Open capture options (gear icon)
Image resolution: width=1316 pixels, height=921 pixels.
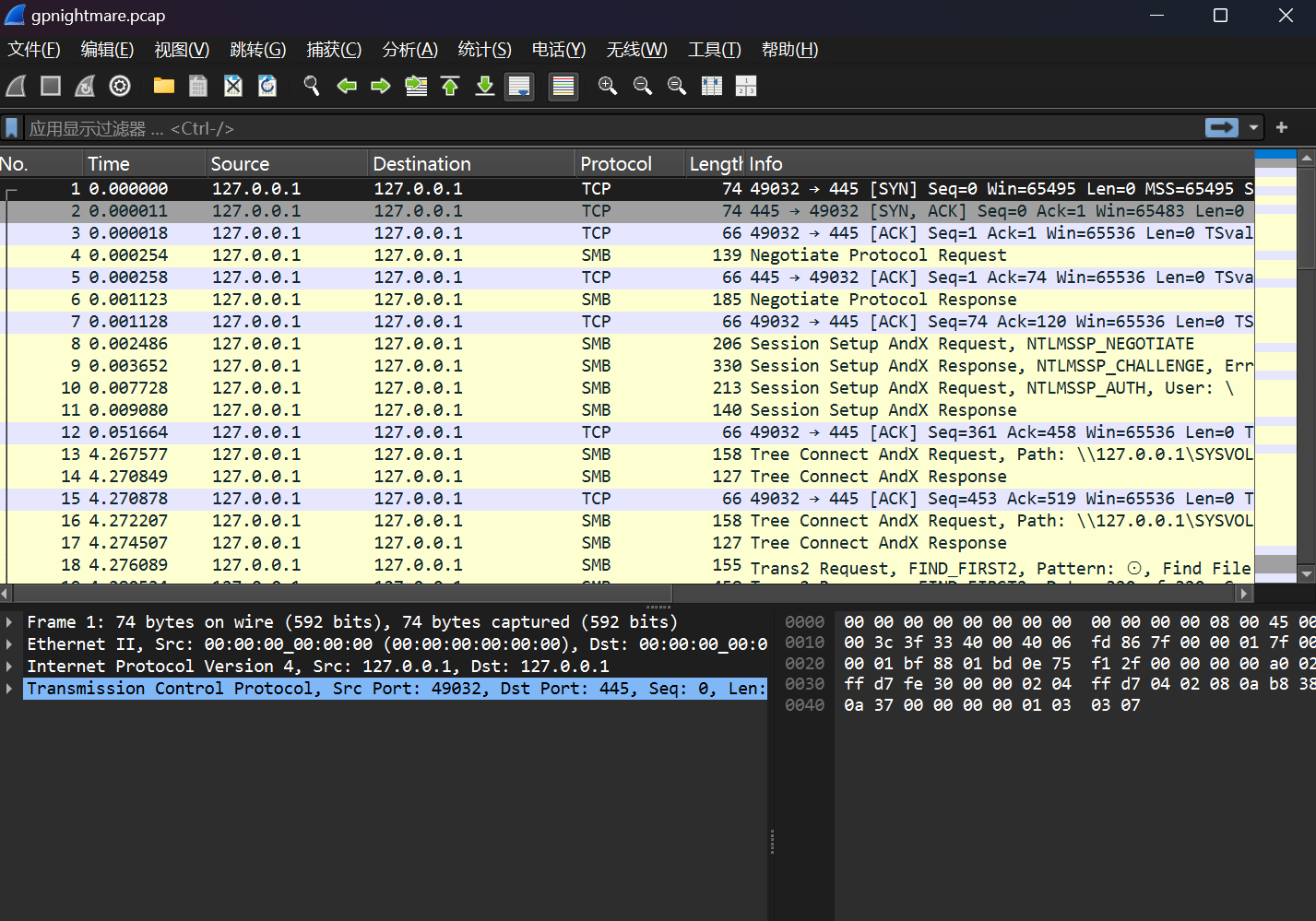pos(120,86)
